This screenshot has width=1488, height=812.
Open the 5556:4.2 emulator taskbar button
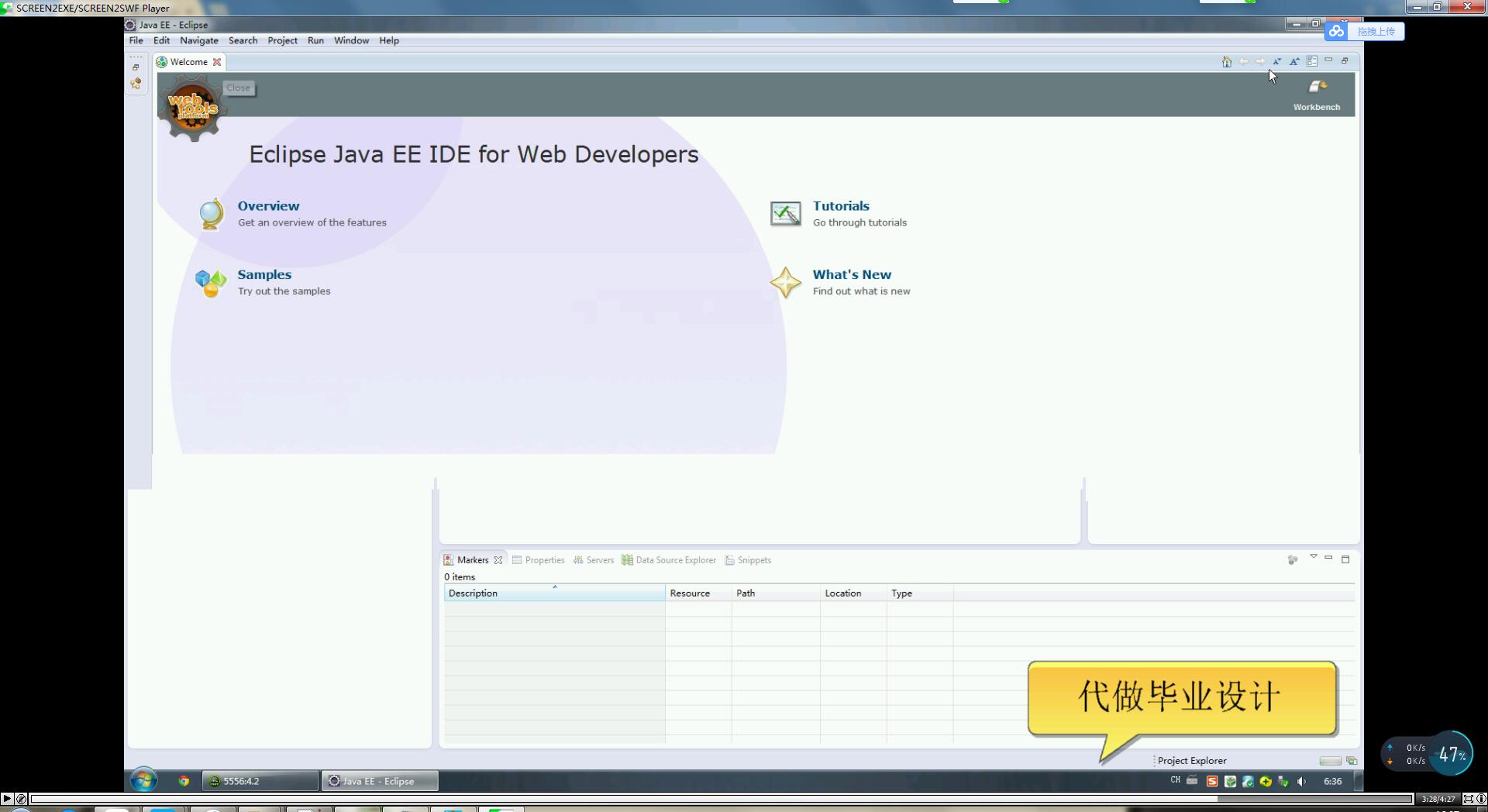[x=260, y=781]
